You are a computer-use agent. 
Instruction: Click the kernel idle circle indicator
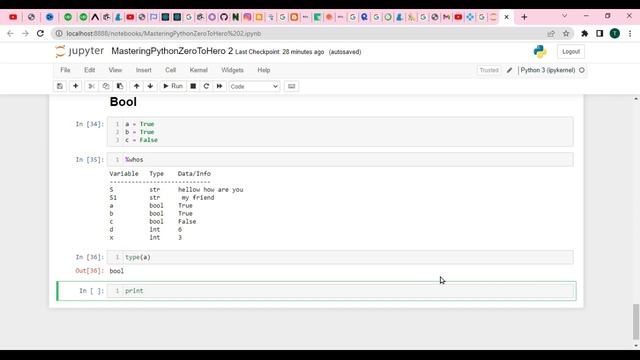pos(582,70)
